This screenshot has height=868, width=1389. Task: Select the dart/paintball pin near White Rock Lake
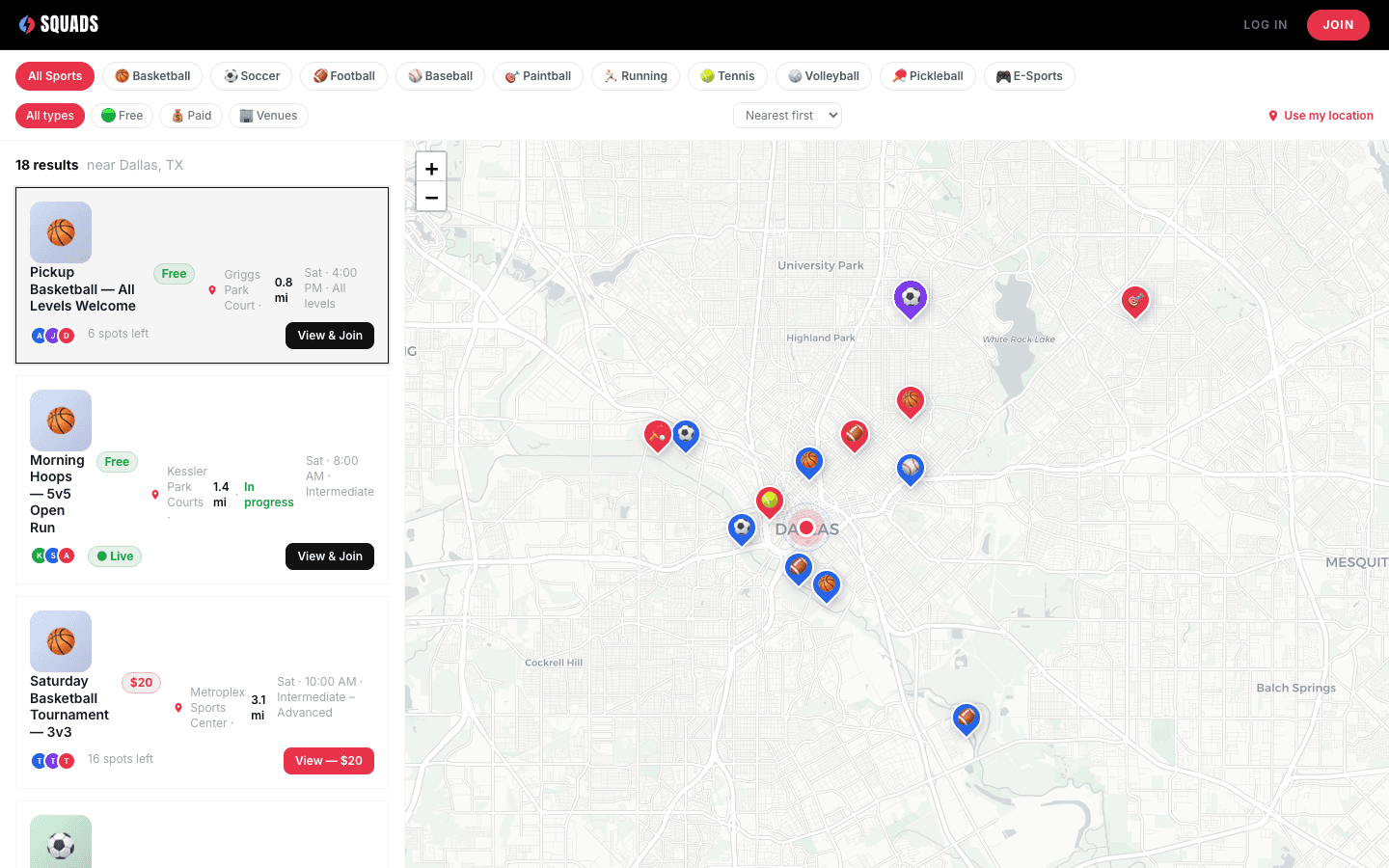point(1135,301)
